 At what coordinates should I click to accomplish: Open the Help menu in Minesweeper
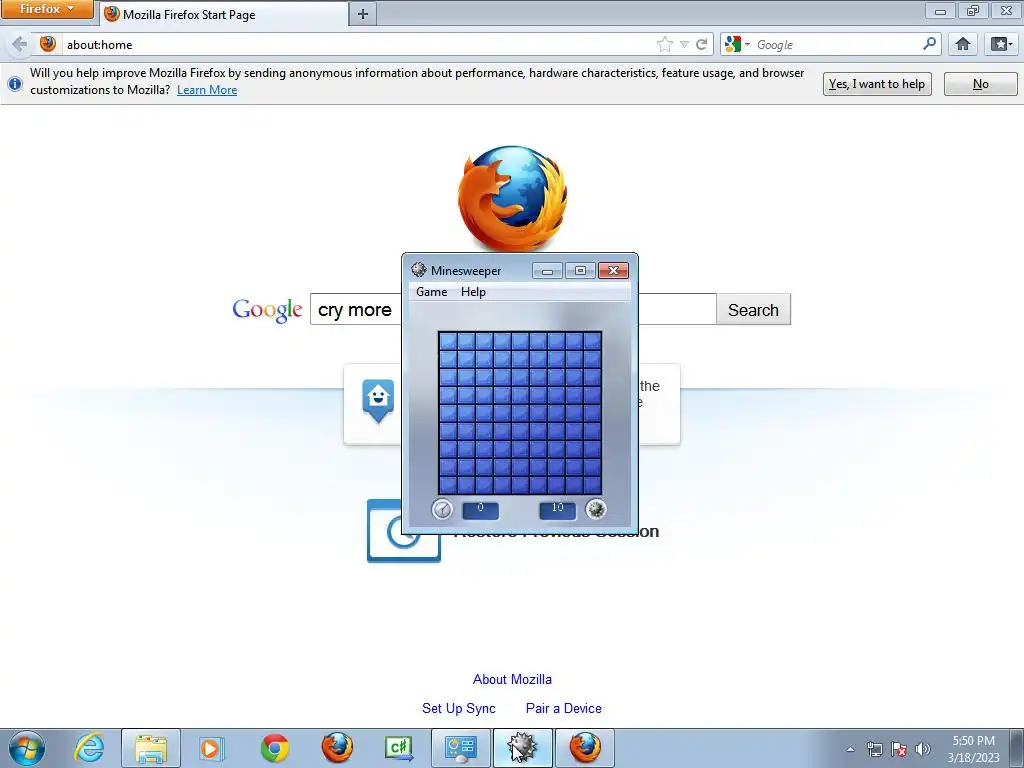473,292
